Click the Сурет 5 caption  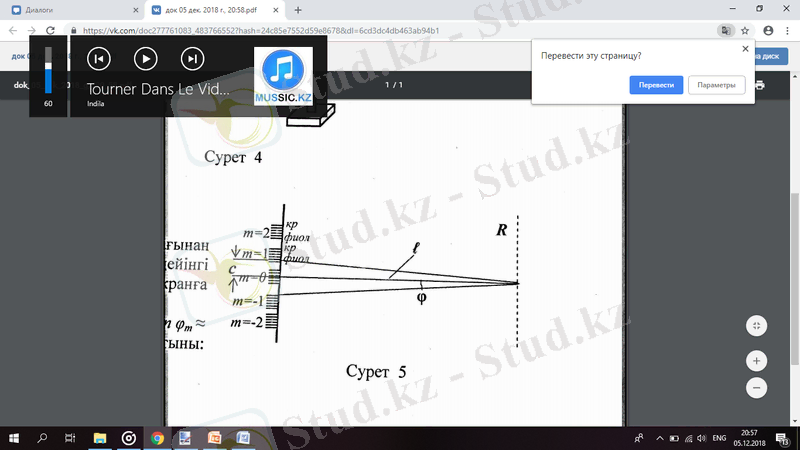pos(376,371)
